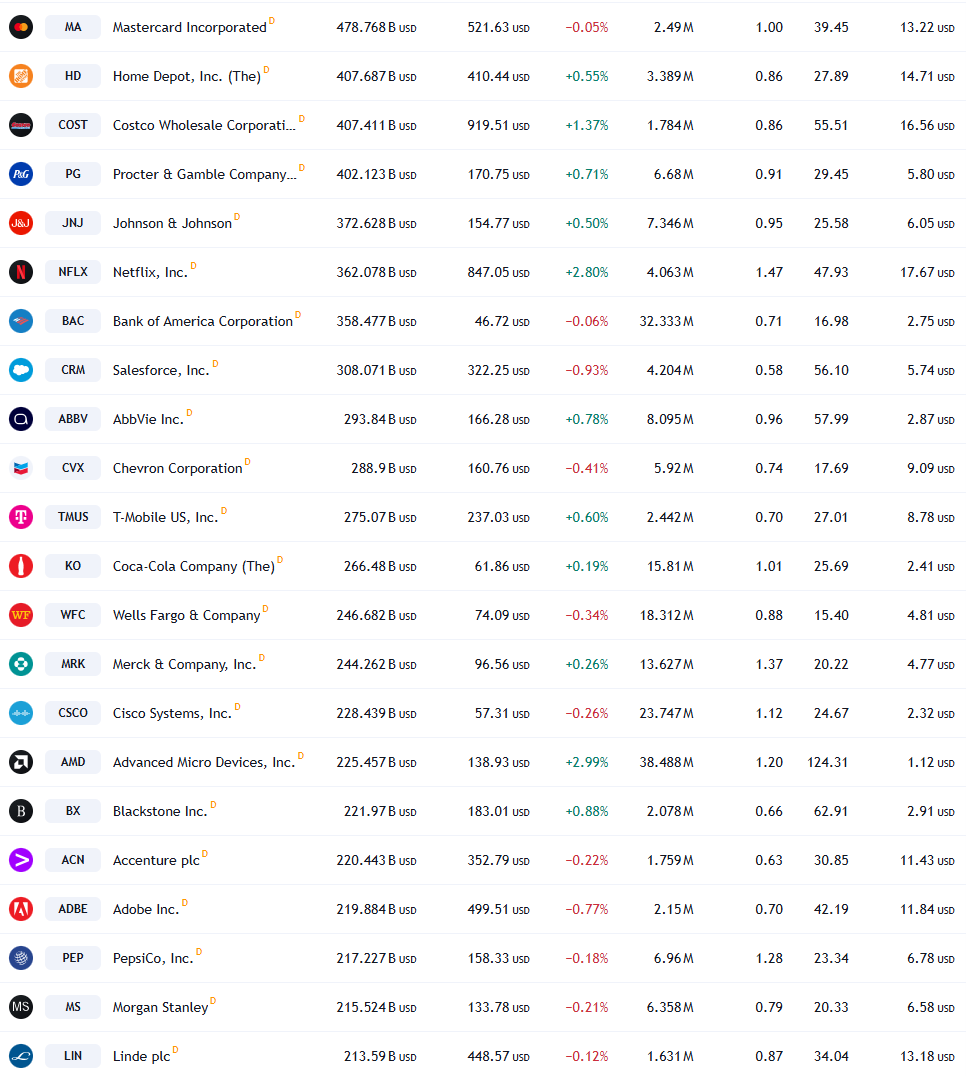Click the Blackstone logo icon
Screen dimensions: 966x1076
pyautogui.click(x=21, y=811)
